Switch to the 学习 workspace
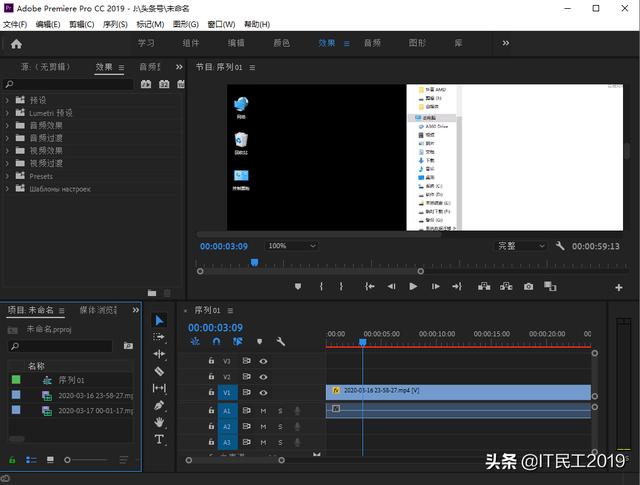This screenshot has height=485, width=640. [x=146, y=43]
